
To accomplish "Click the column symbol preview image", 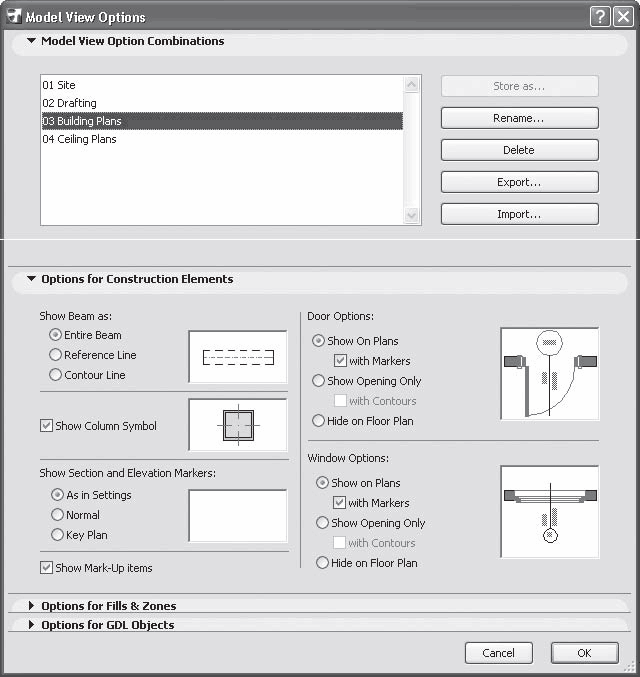I will (237, 424).
